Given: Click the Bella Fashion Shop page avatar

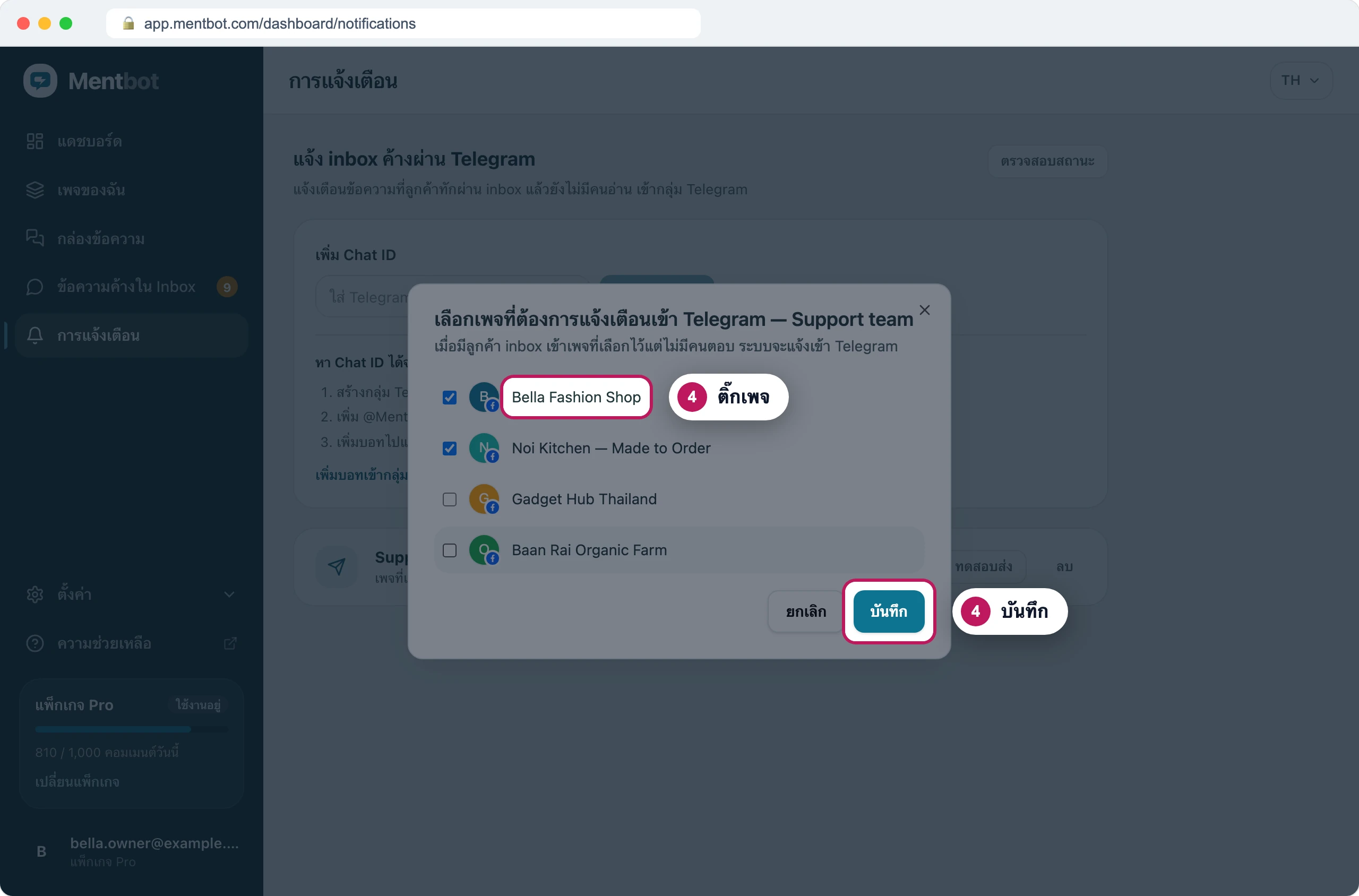Looking at the screenshot, I should coord(484,397).
